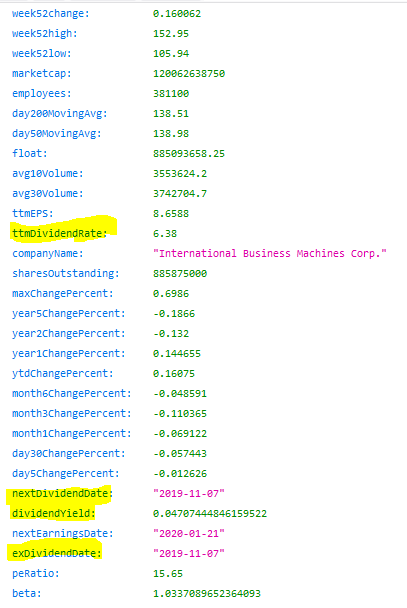Click the value 138.51

171,114
